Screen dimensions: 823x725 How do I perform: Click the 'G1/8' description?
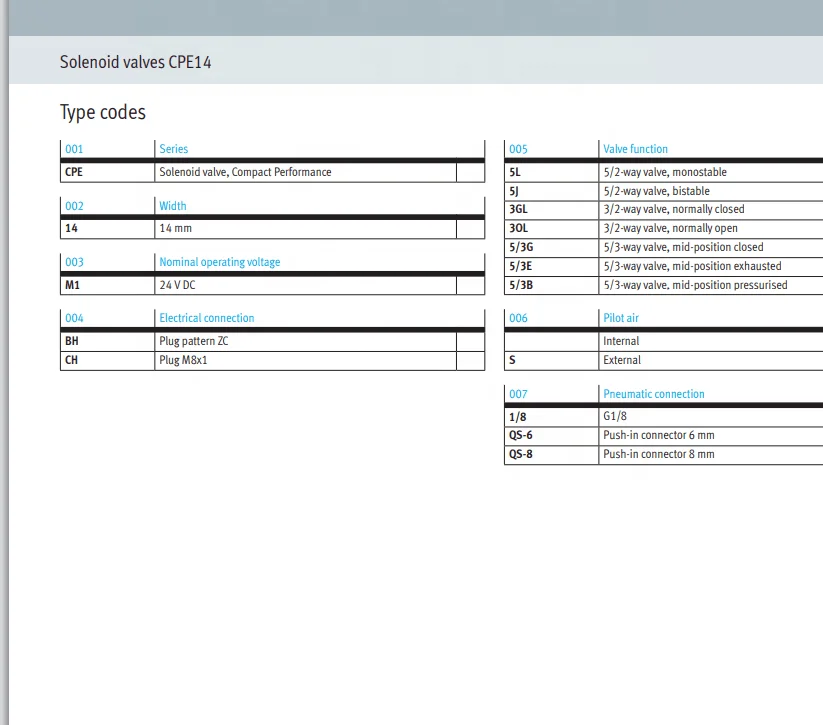615,416
